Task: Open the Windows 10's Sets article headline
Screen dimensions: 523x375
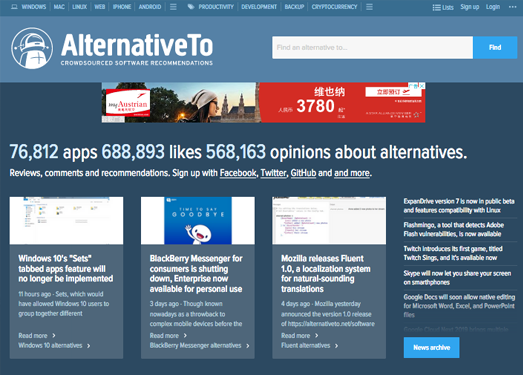Action: coord(66,269)
